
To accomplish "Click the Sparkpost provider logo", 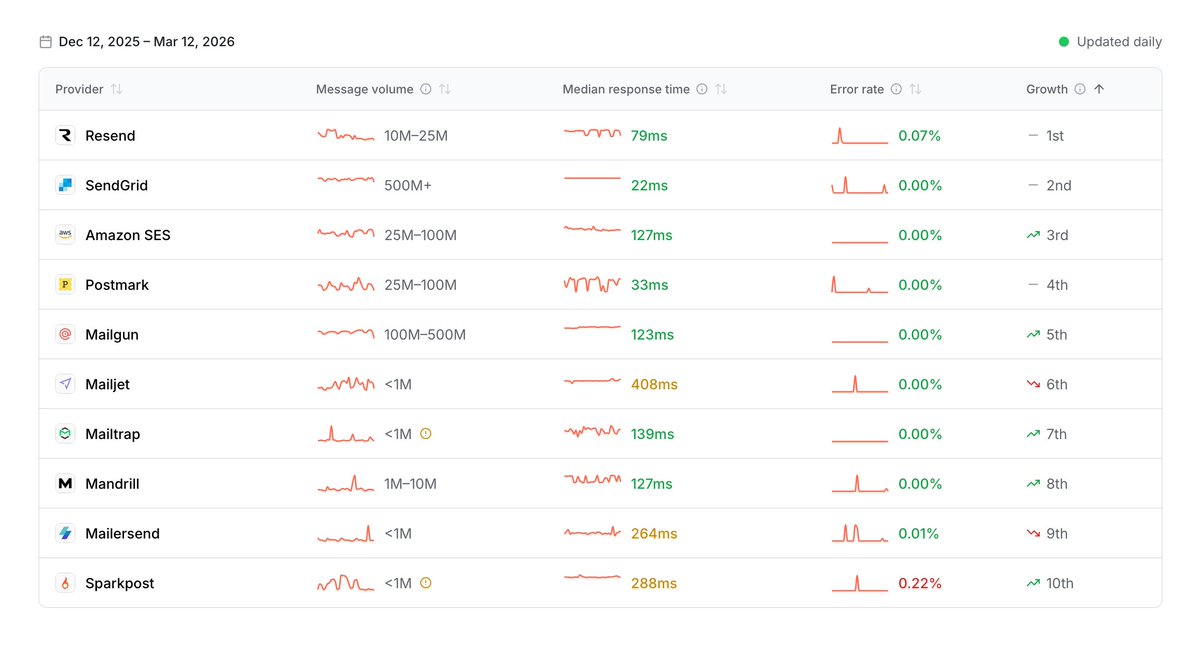I will 65,583.
